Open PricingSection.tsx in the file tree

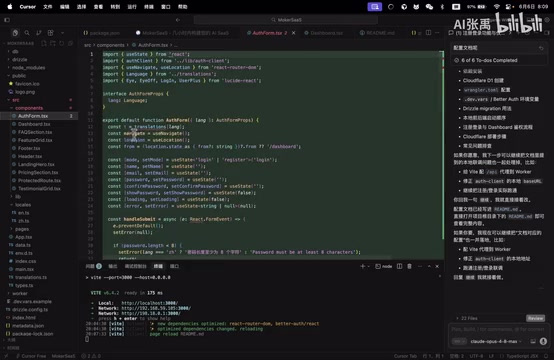click(x=38, y=172)
